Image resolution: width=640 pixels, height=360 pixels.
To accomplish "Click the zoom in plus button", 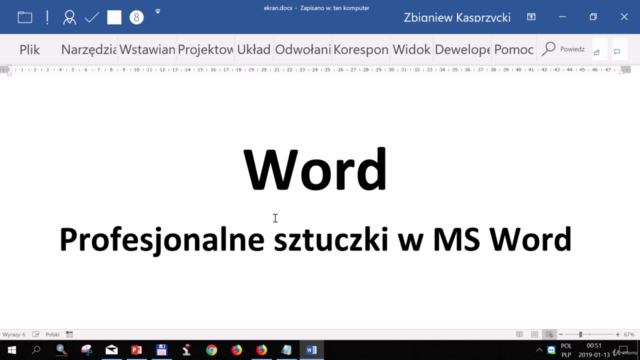I will coord(618,334).
